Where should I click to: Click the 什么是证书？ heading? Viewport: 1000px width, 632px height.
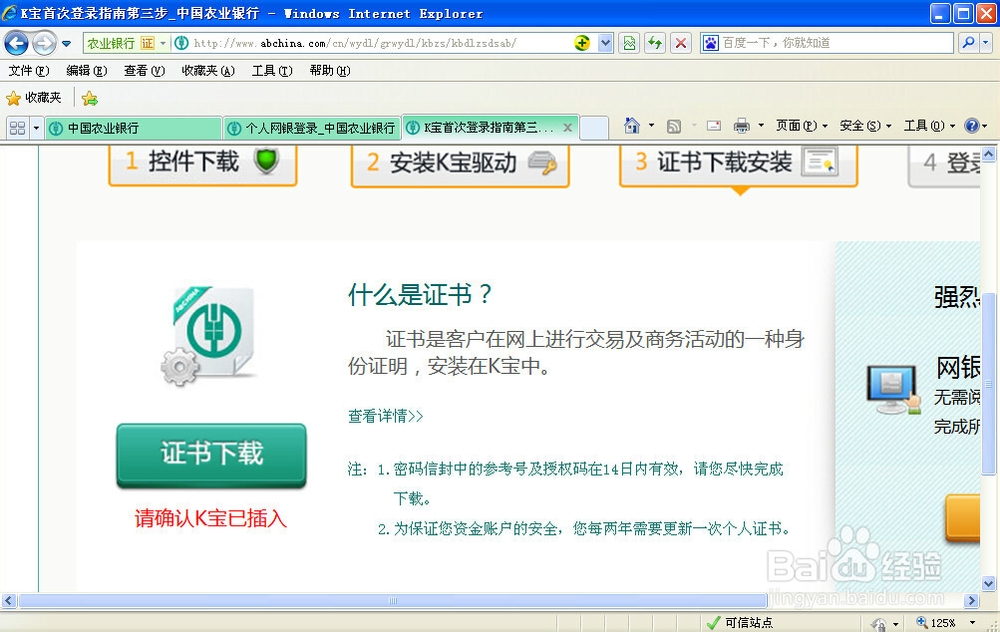tap(420, 295)
